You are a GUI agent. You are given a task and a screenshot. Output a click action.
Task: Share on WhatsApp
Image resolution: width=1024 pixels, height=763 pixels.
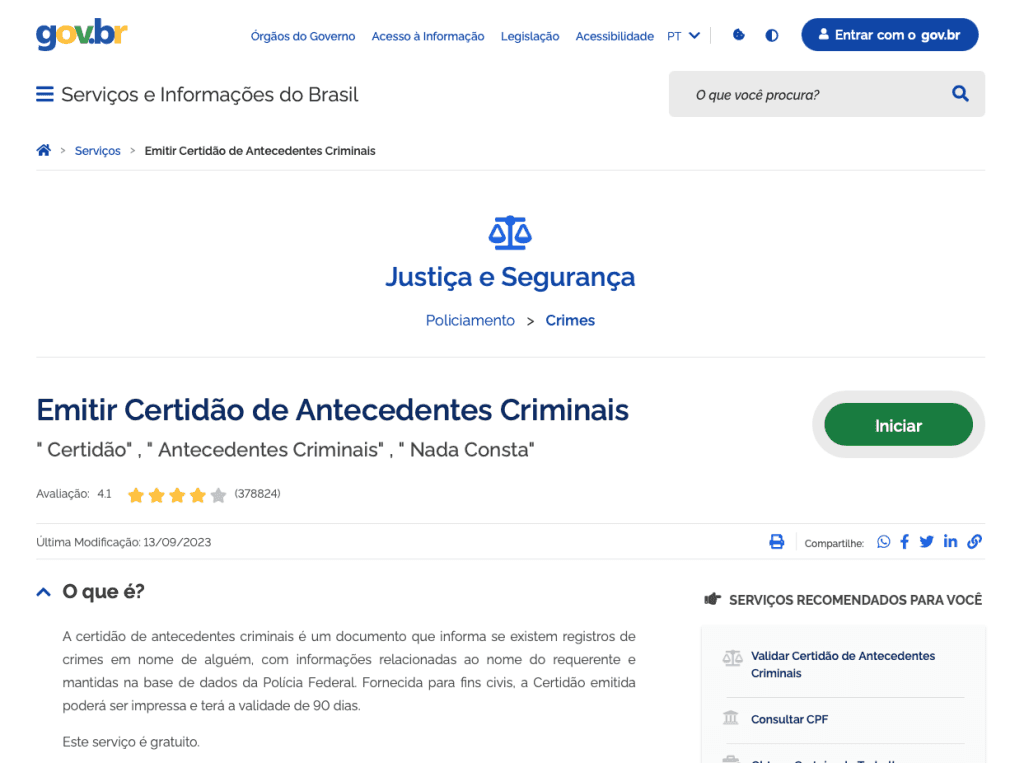pos(884,542)
